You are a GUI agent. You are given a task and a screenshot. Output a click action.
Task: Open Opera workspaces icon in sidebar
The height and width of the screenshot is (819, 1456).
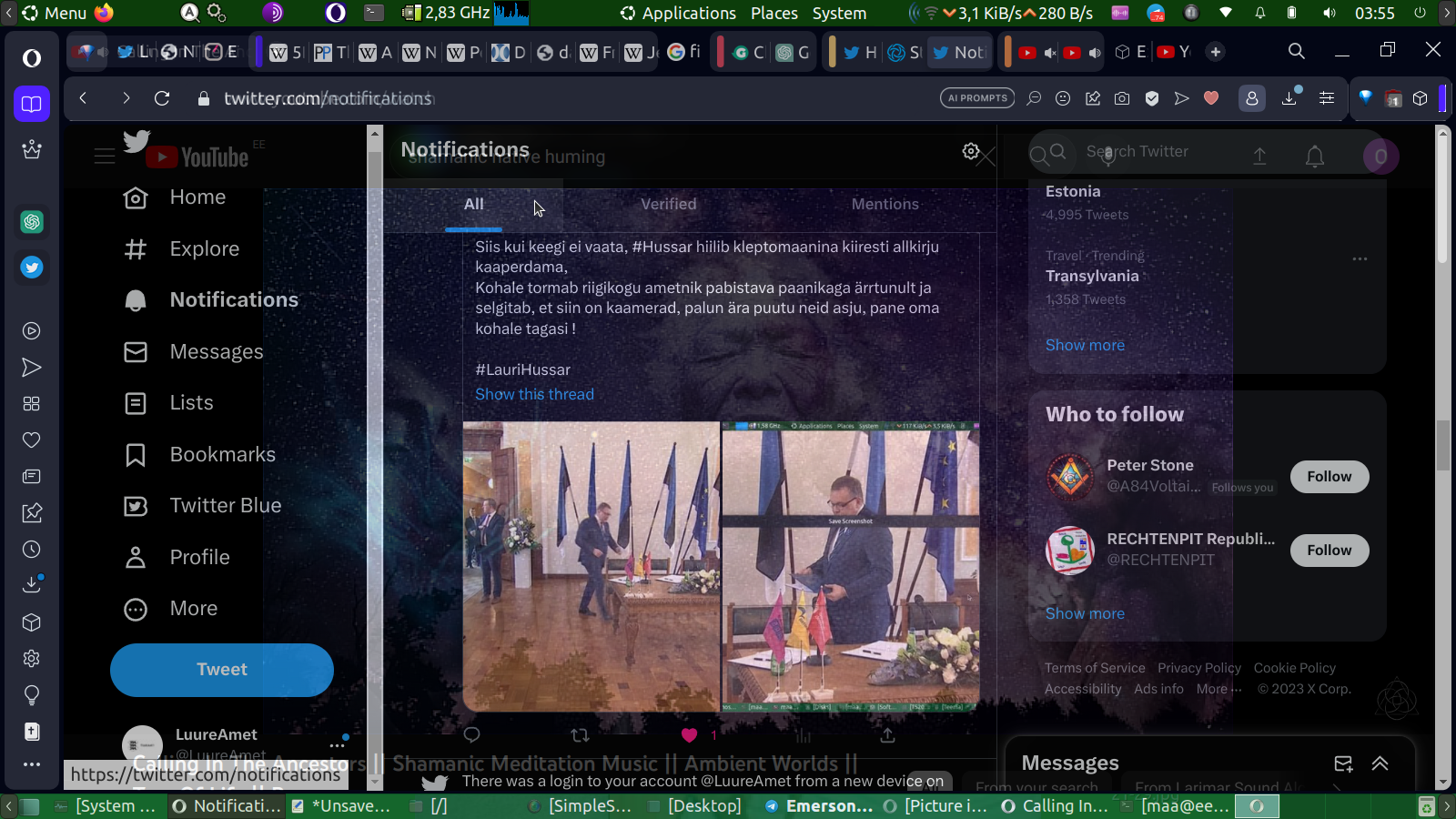coord(32,104)
